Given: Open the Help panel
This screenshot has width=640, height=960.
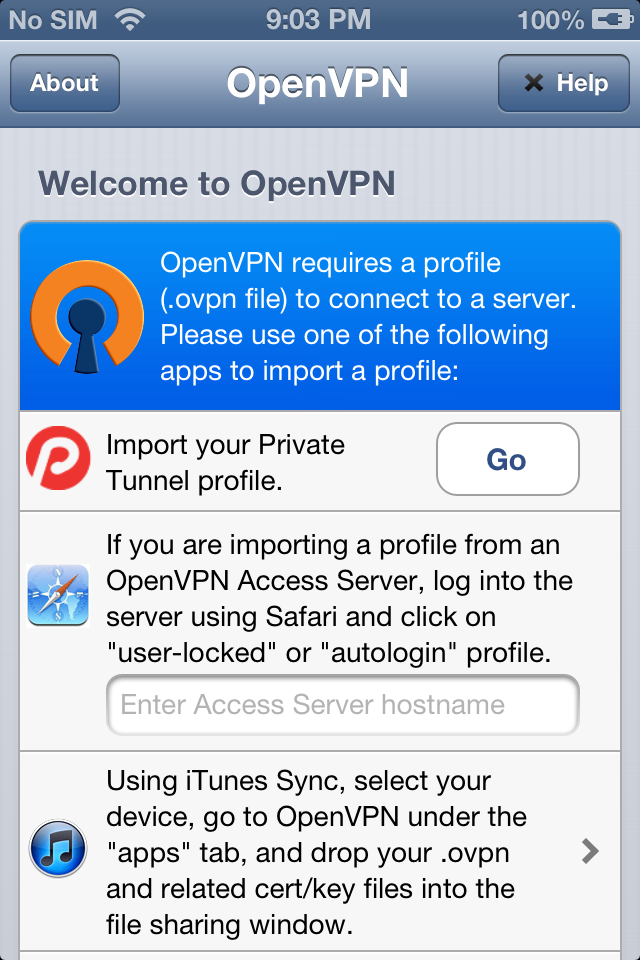Looking at the screenshot, I should (563, 84).
